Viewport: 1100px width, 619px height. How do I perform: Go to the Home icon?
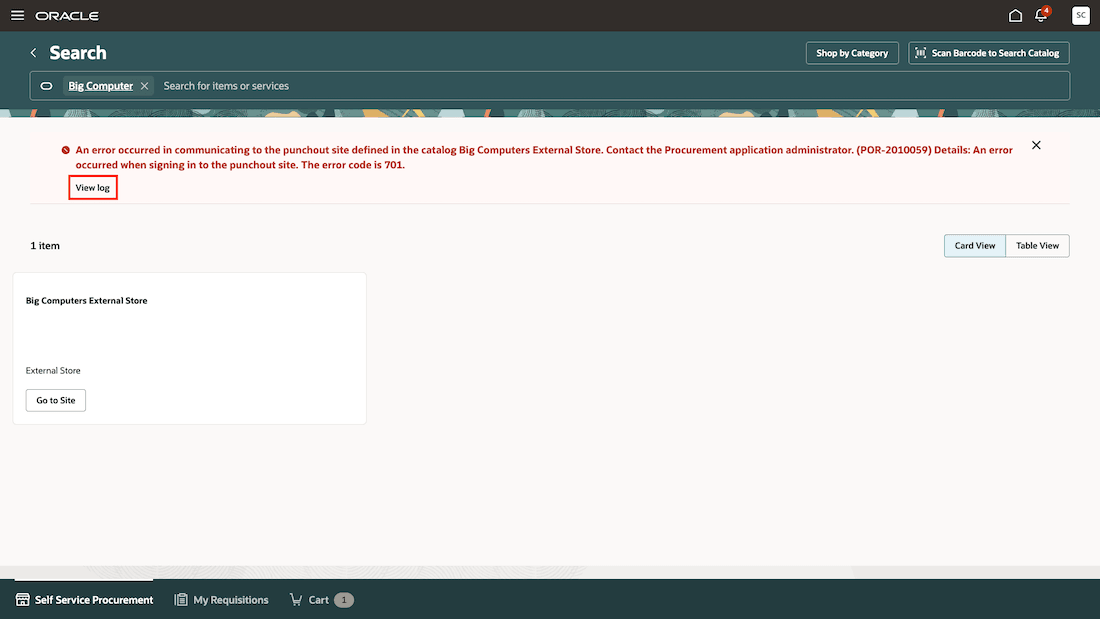(1015, 15)
